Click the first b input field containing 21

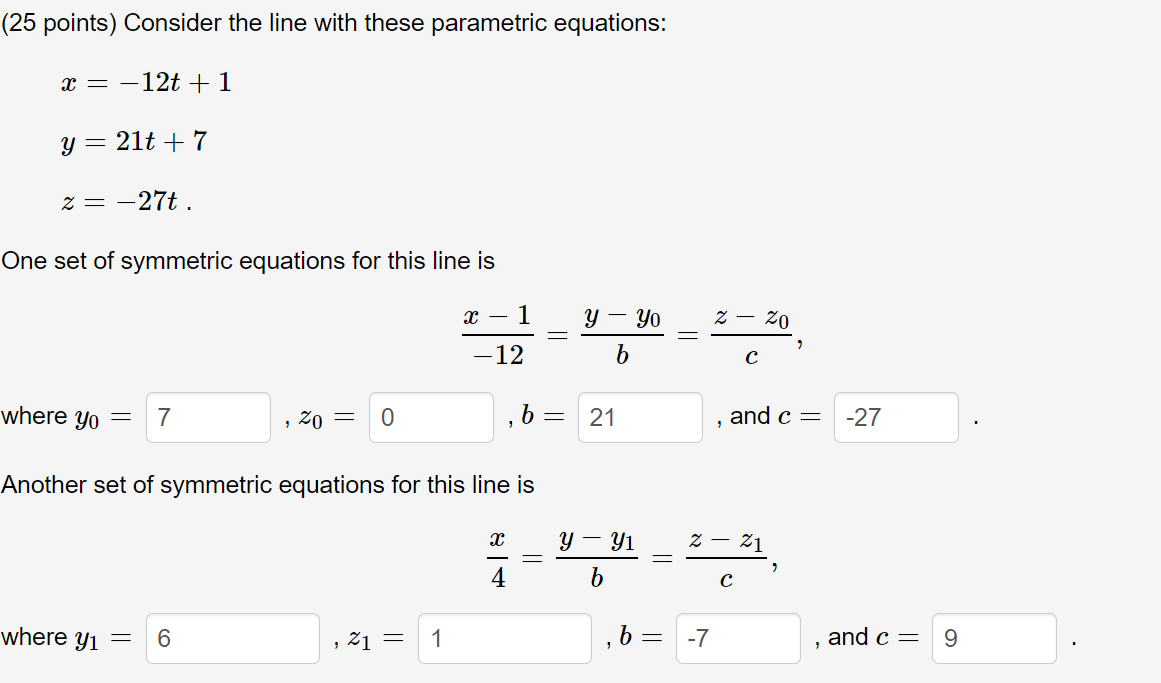click(639, 417)
